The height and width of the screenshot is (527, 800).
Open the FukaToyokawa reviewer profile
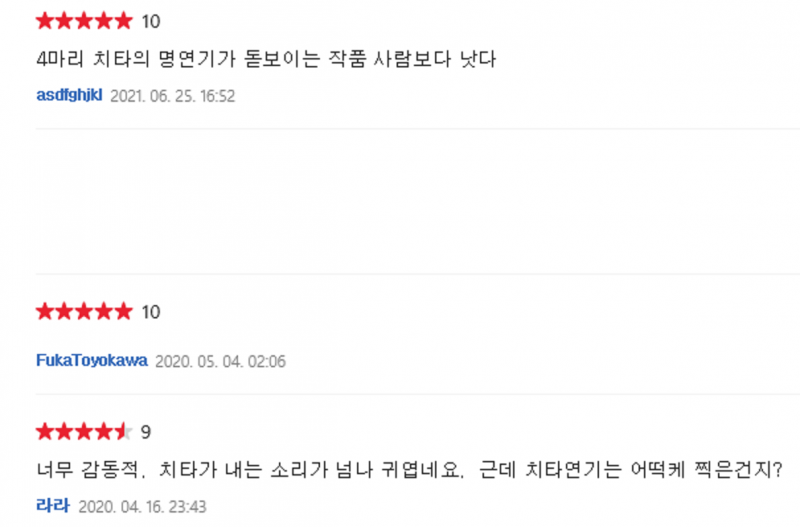click(92, 361)
